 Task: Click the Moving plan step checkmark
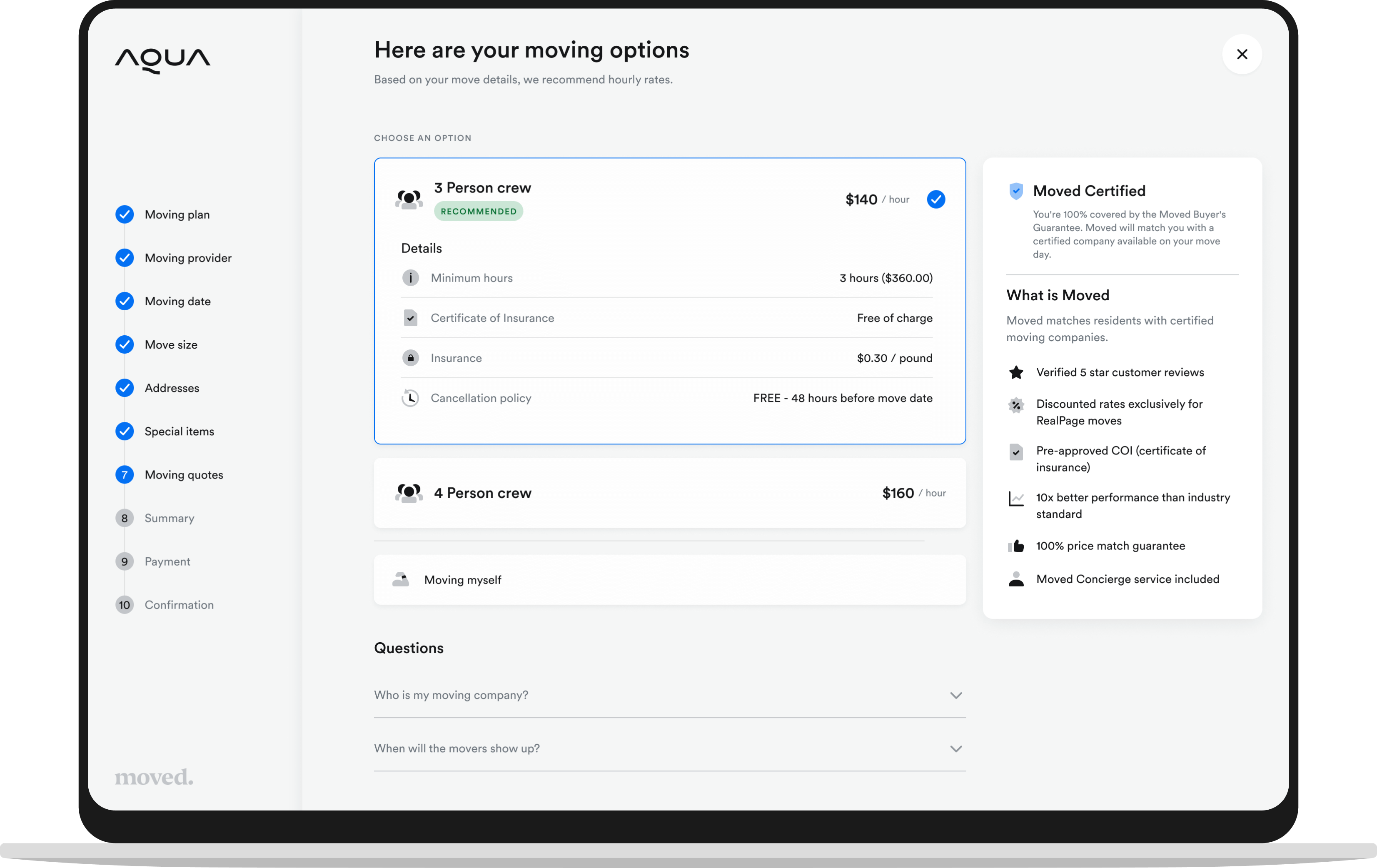(x=124, y=215)
